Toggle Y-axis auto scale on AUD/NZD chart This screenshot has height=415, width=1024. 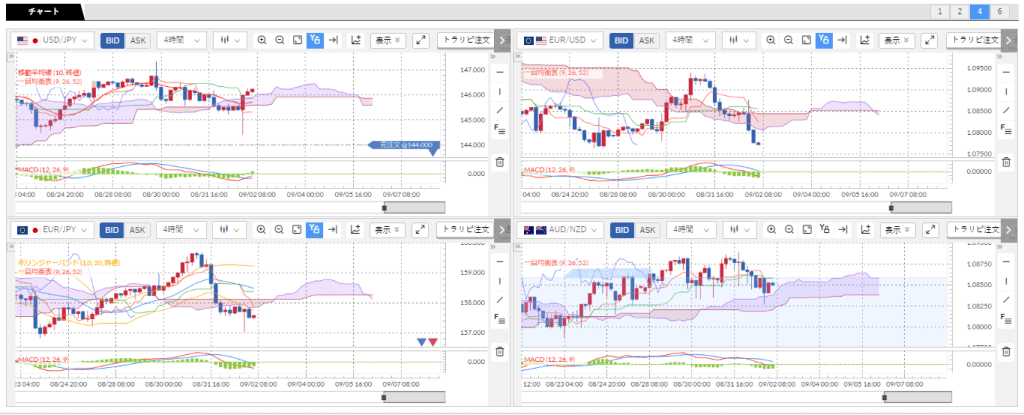click(824, 230)
